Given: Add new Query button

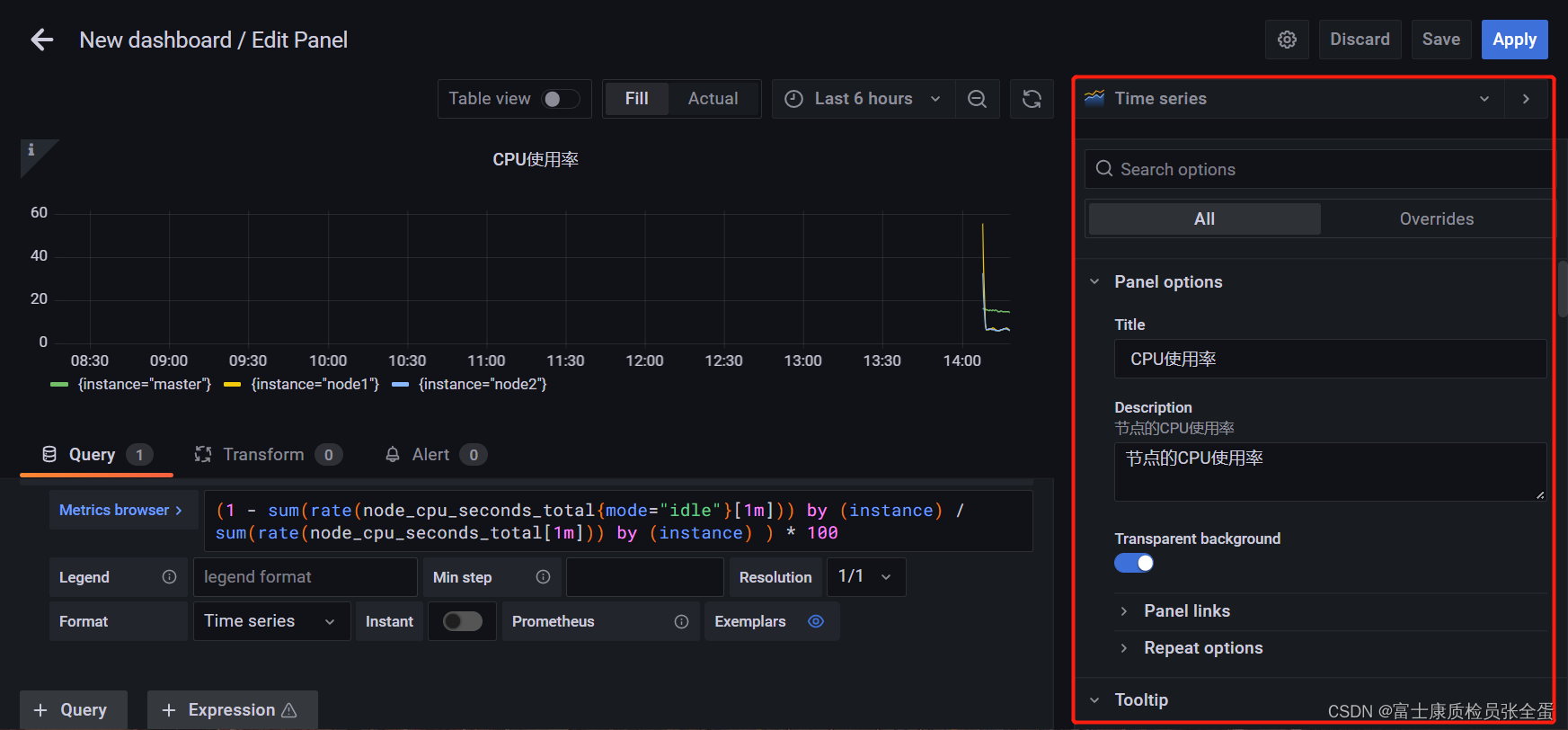Looking at the screenshot, I should (74, 710).
